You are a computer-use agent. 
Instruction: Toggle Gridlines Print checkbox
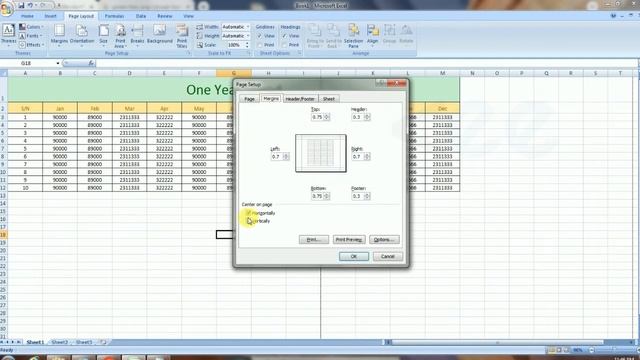point(260,45)
